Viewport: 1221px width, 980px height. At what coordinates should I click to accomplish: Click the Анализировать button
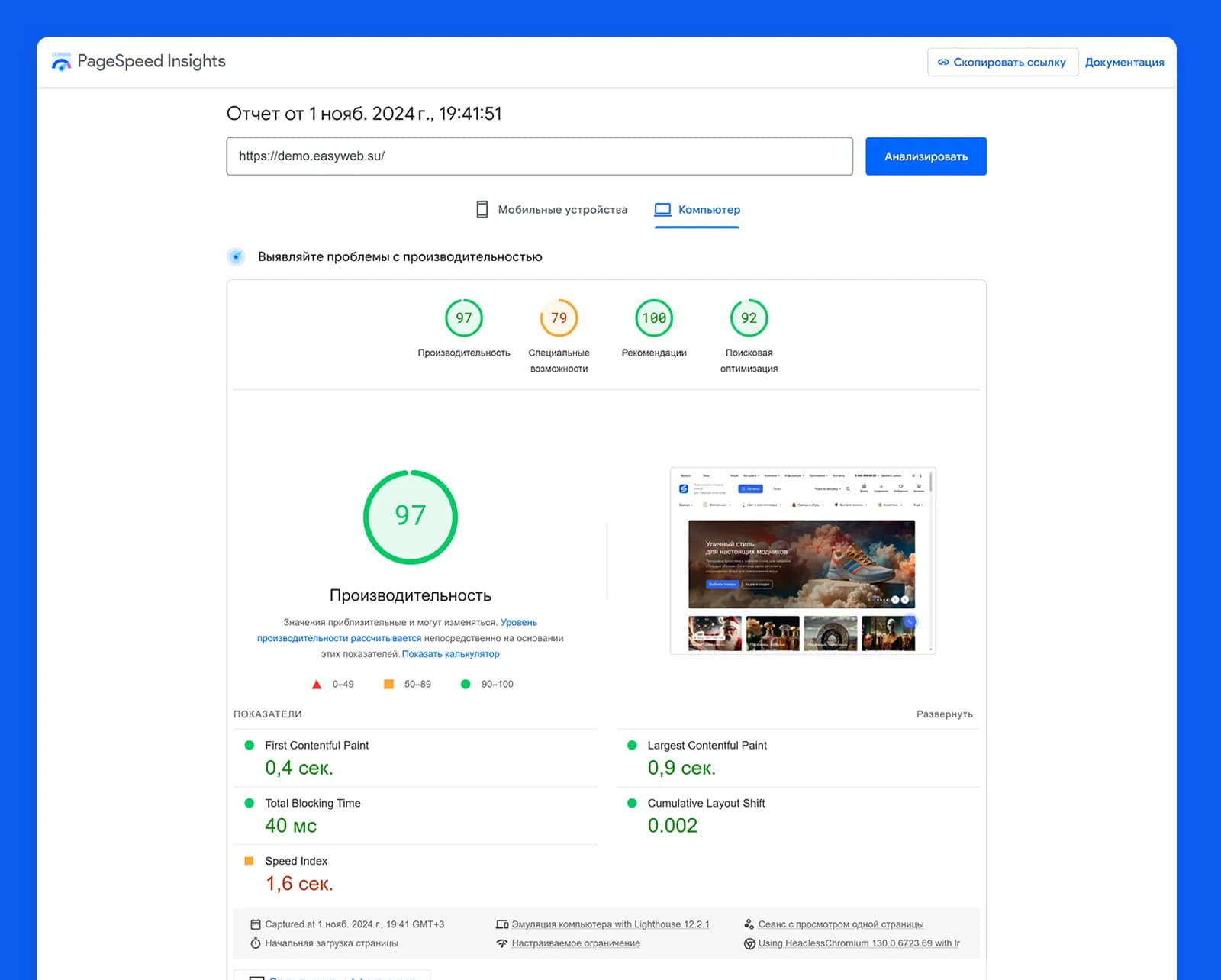click(x=926, y=156)
